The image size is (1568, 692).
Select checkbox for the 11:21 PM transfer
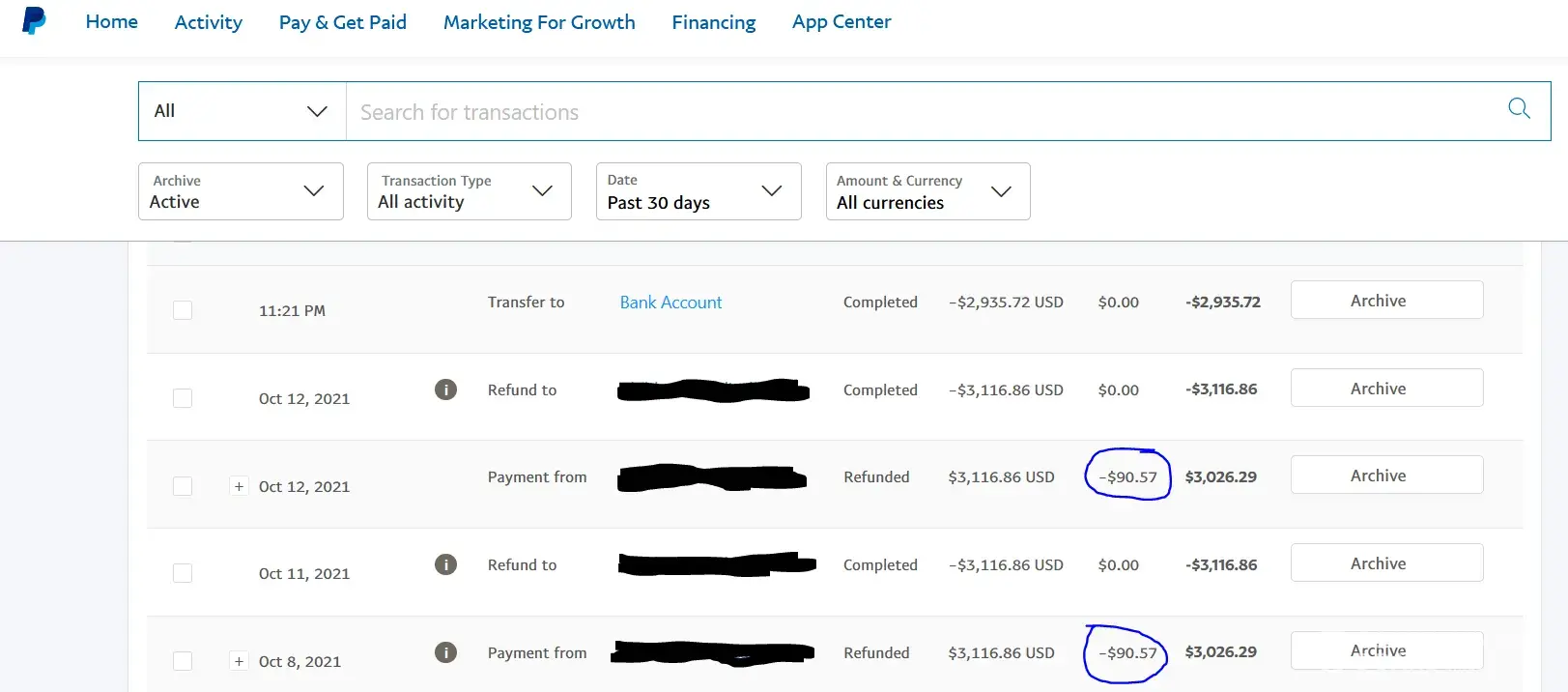point(183,310)
